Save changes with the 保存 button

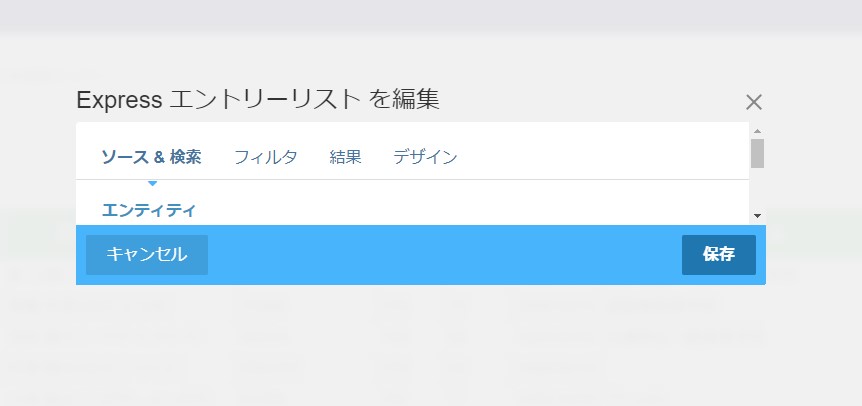coord(719,254)
